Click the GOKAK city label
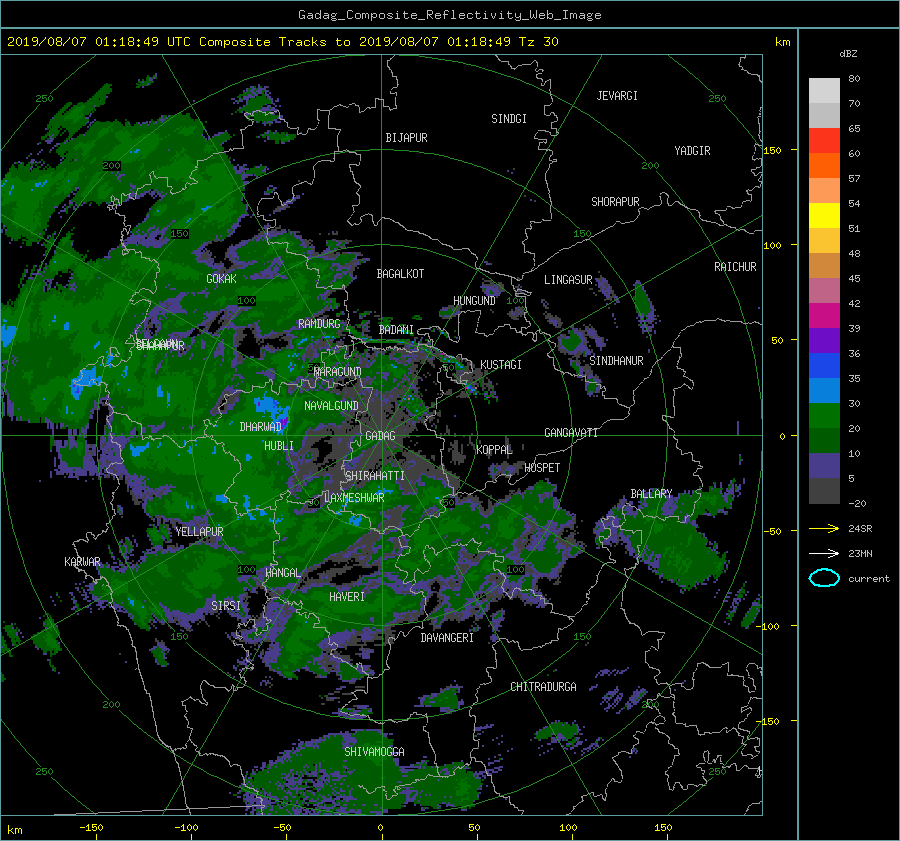 click(x=221, y=278)
